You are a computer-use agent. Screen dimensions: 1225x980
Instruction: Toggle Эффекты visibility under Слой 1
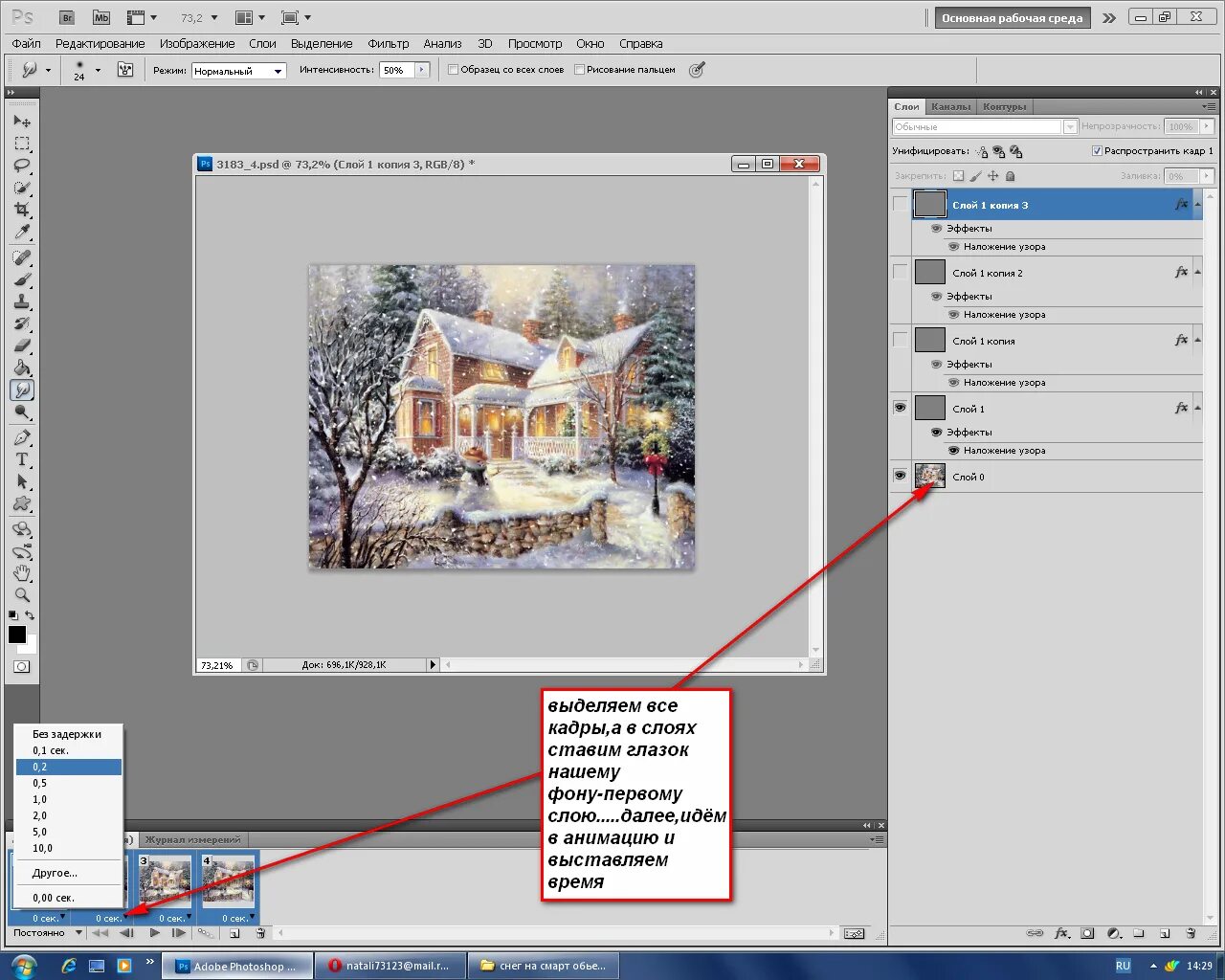937,433
